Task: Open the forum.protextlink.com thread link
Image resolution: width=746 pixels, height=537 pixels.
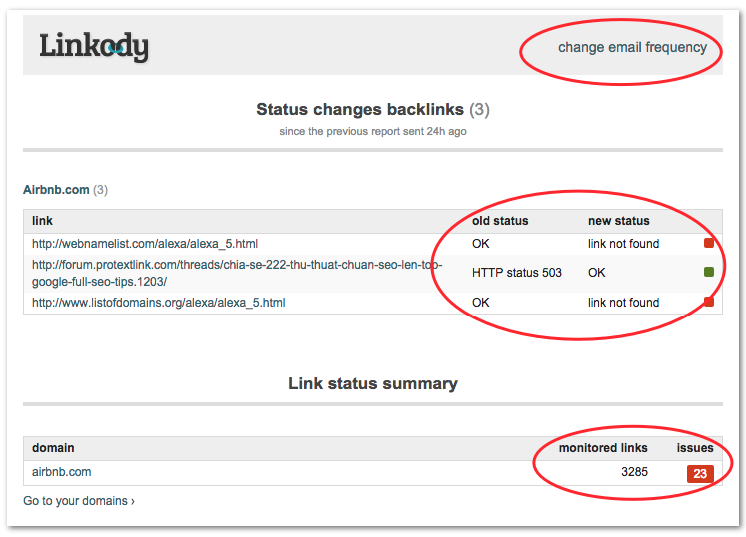Action: point(237,273)
